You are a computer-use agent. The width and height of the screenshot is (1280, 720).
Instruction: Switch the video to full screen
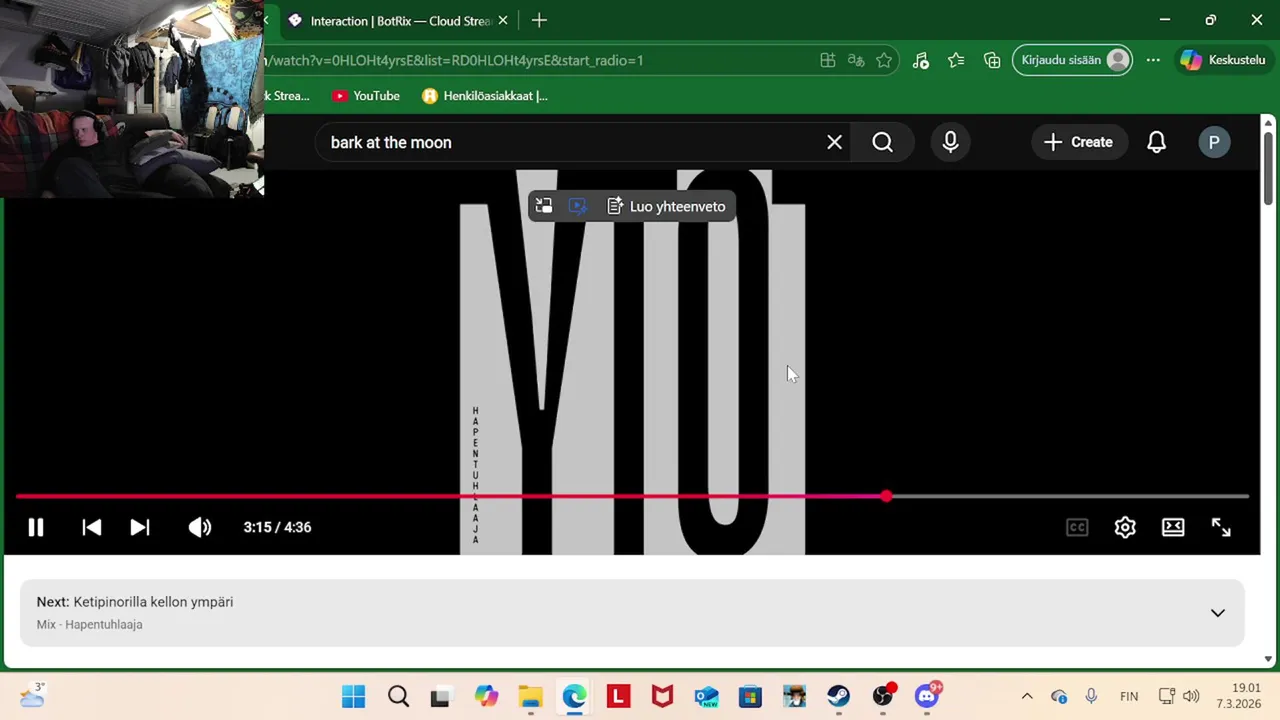tap(1221, 527)
